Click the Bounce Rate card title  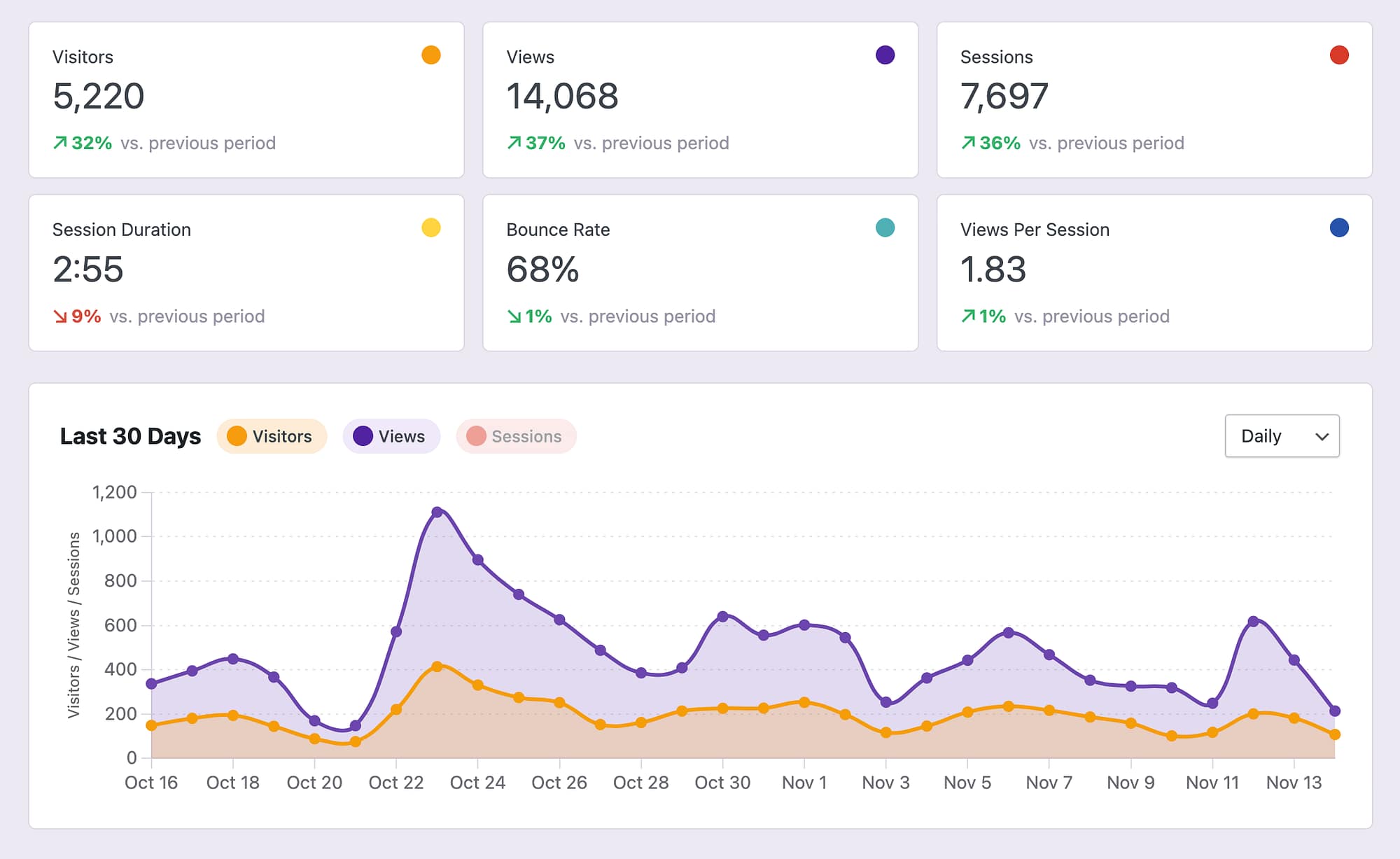pos(558,229)
